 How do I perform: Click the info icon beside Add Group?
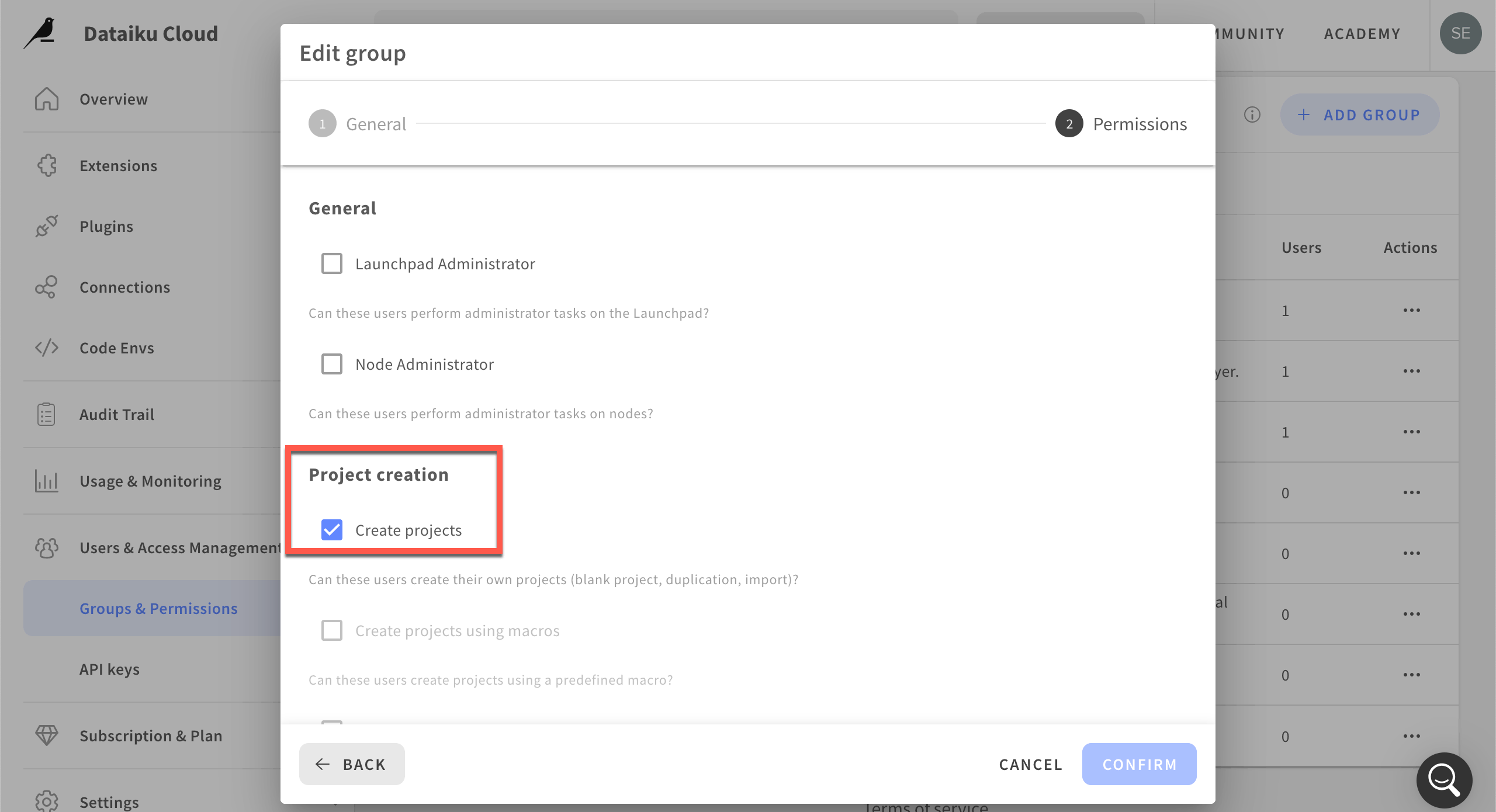(x=1252, y=114)
